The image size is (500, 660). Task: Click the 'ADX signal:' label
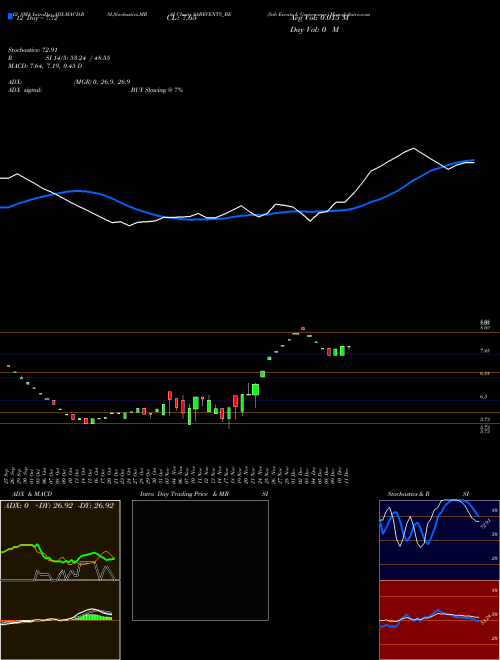(x=25, y=90)
